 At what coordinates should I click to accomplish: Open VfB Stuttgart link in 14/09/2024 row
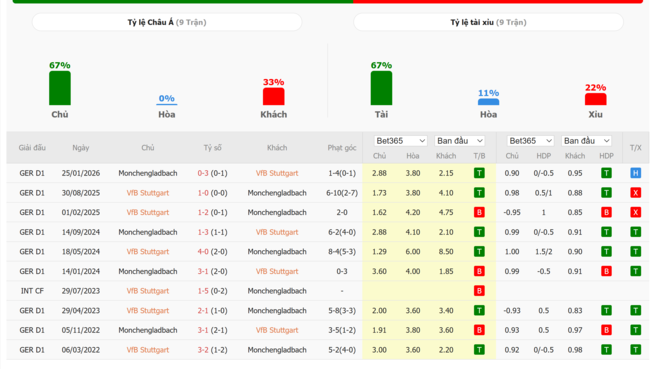coord(277,232)
